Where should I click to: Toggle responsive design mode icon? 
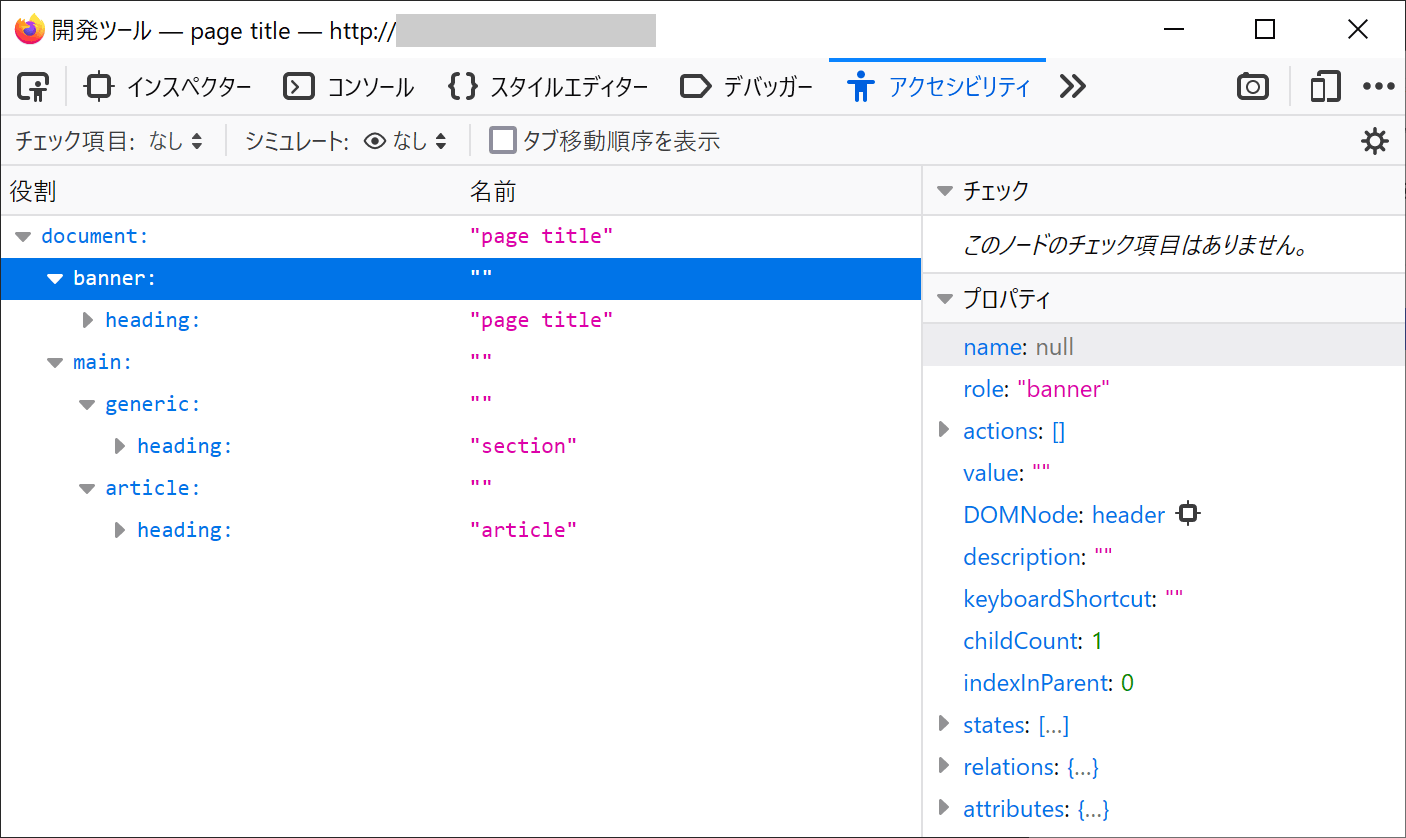click(x=1325, y=88)
